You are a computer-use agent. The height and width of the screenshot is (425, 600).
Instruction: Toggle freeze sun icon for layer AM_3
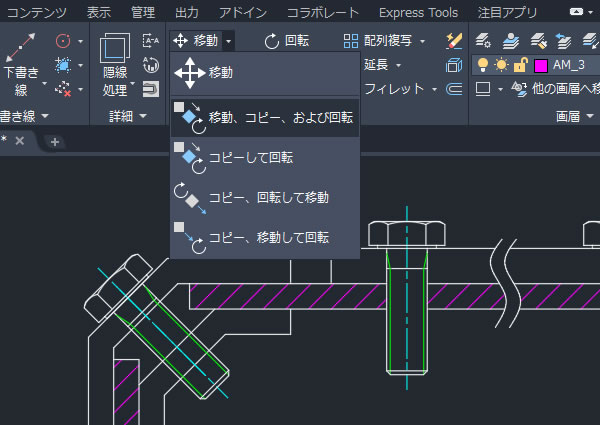click(501, 65)
